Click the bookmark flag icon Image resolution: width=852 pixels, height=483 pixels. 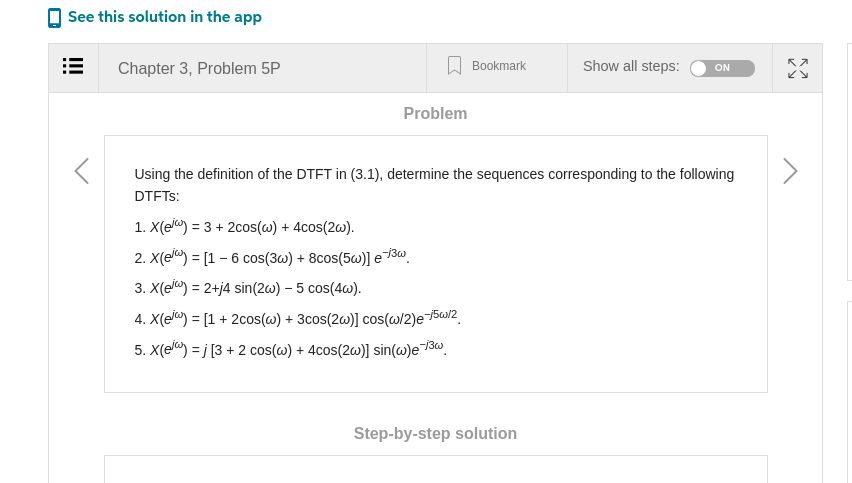[454, 66]
